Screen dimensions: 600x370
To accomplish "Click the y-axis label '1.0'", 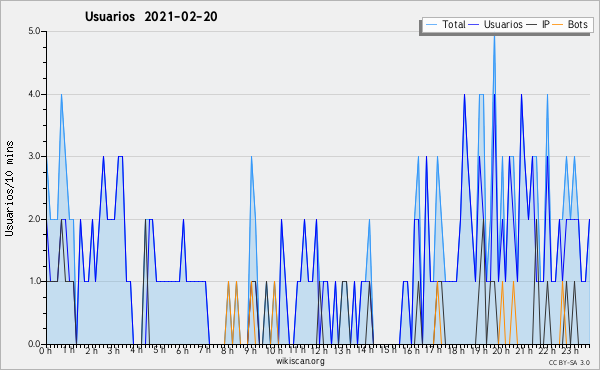I will point(34,282).
